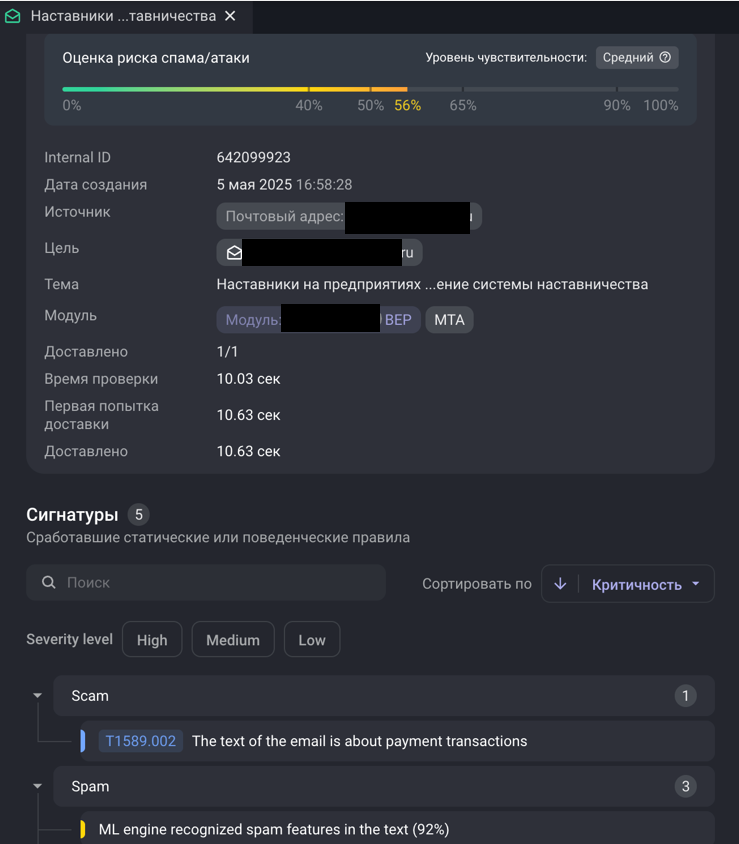Close the Наставники tab

point(231,17)
